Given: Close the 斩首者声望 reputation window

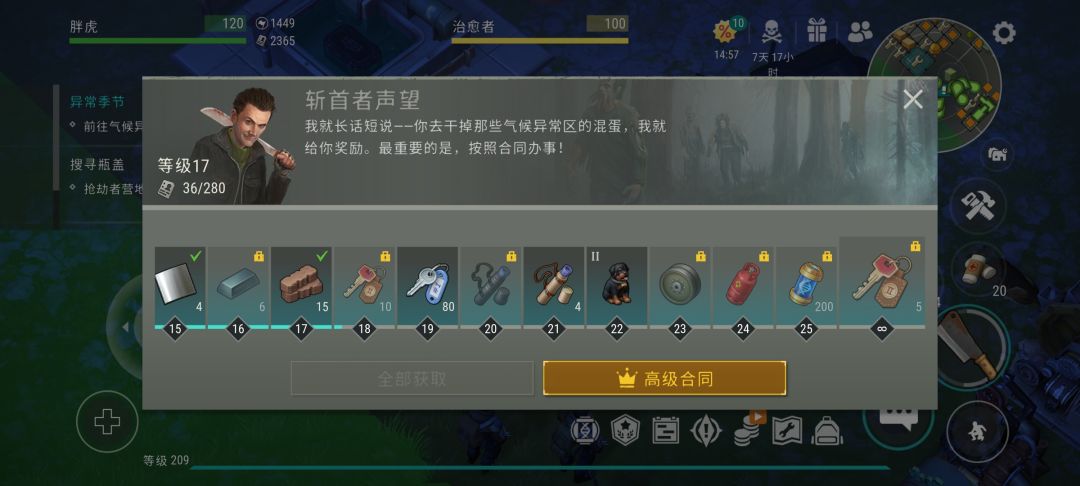Looking at the screenshot, I should [x=913, y=100].
